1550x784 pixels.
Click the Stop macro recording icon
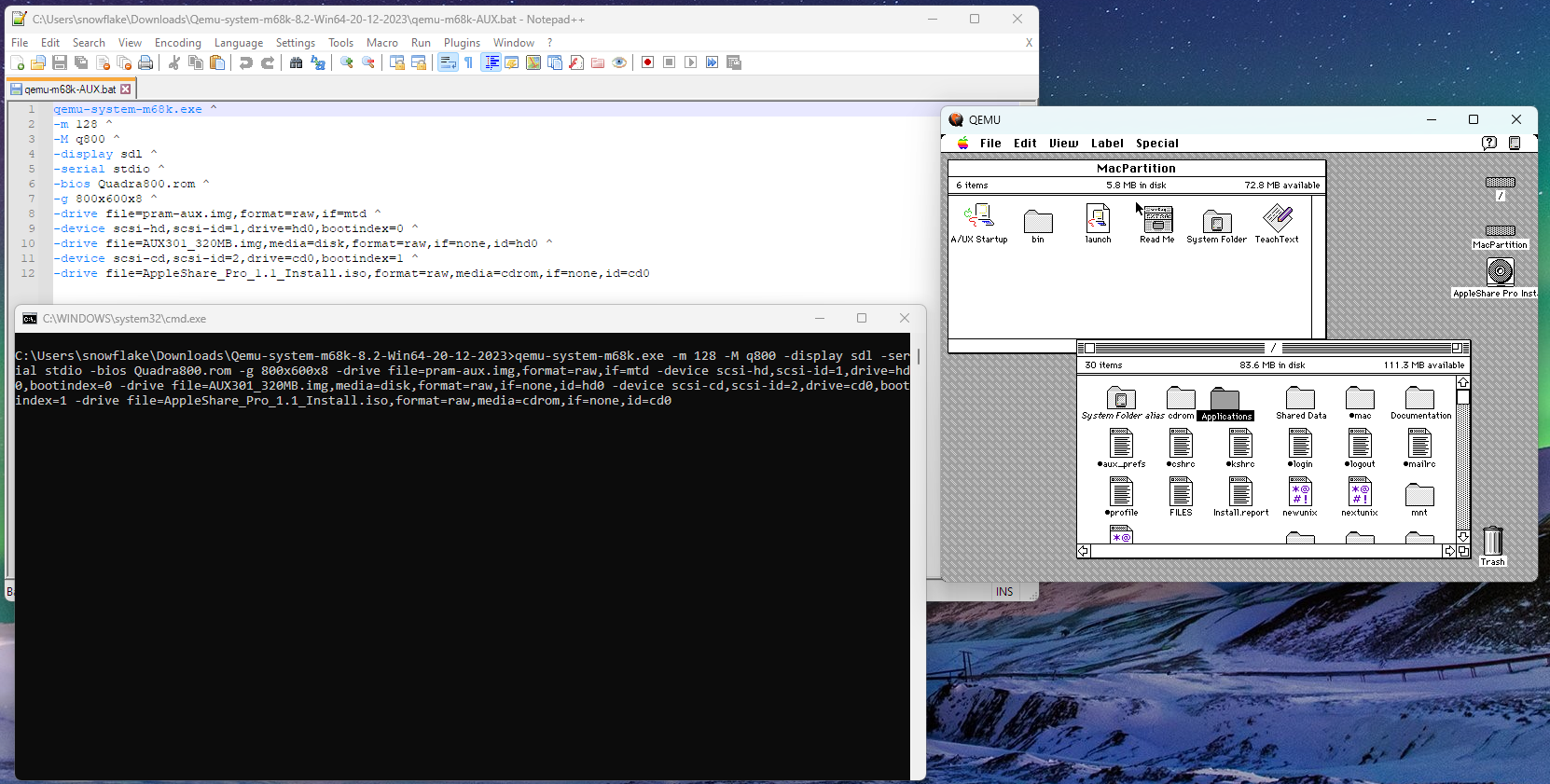click(x=670, y=62)
